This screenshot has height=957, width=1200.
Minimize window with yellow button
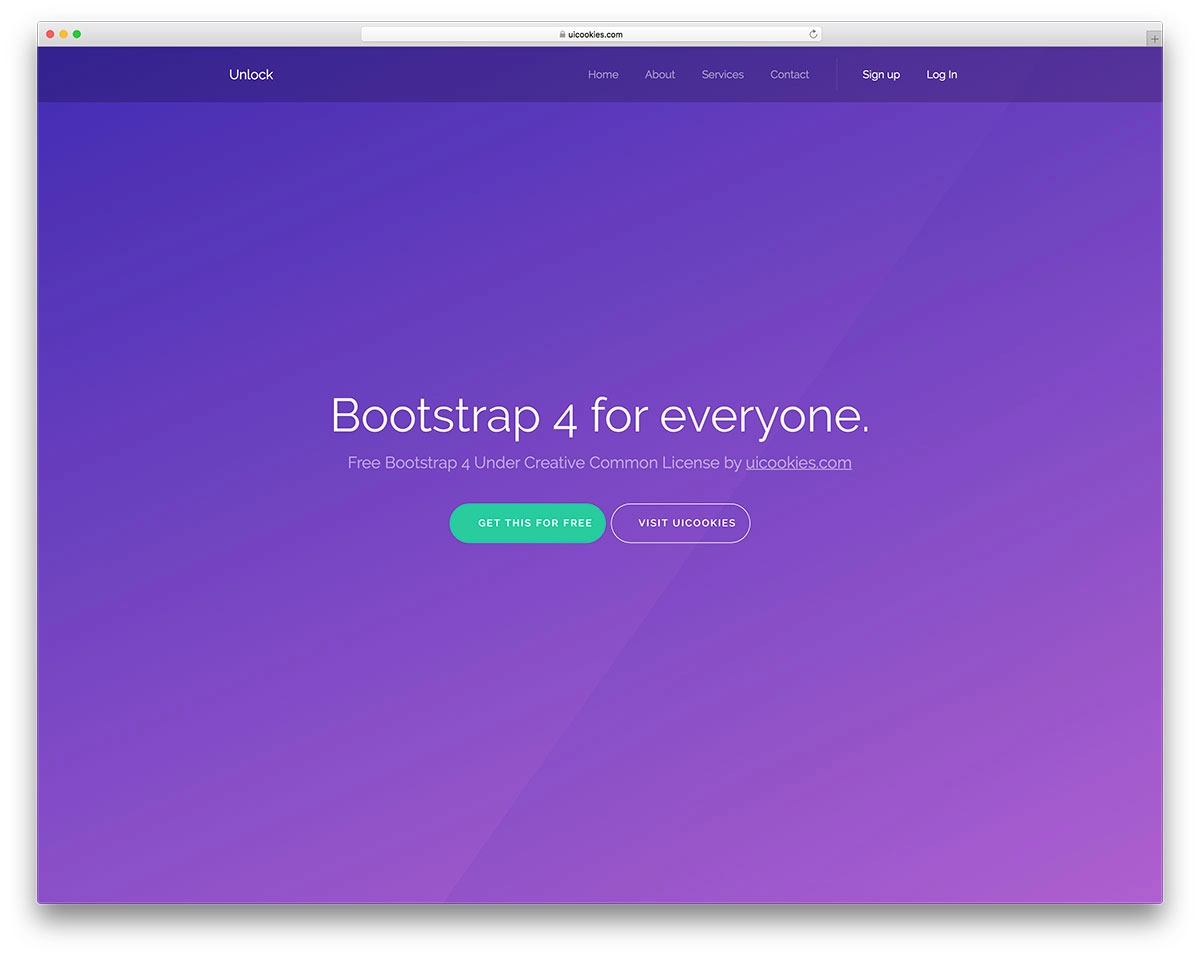[x=64, y=34]
